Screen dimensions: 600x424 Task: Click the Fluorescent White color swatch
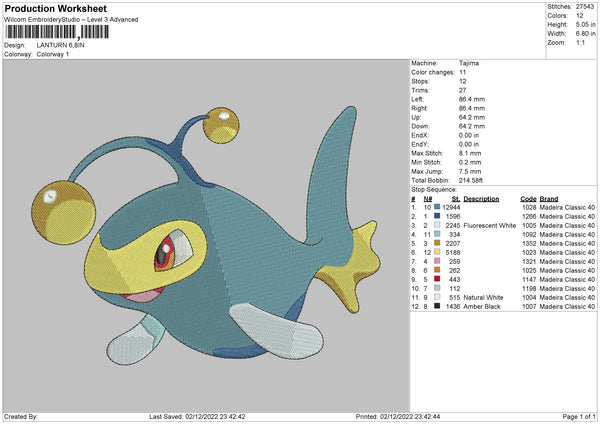click(x=437, y=225)
